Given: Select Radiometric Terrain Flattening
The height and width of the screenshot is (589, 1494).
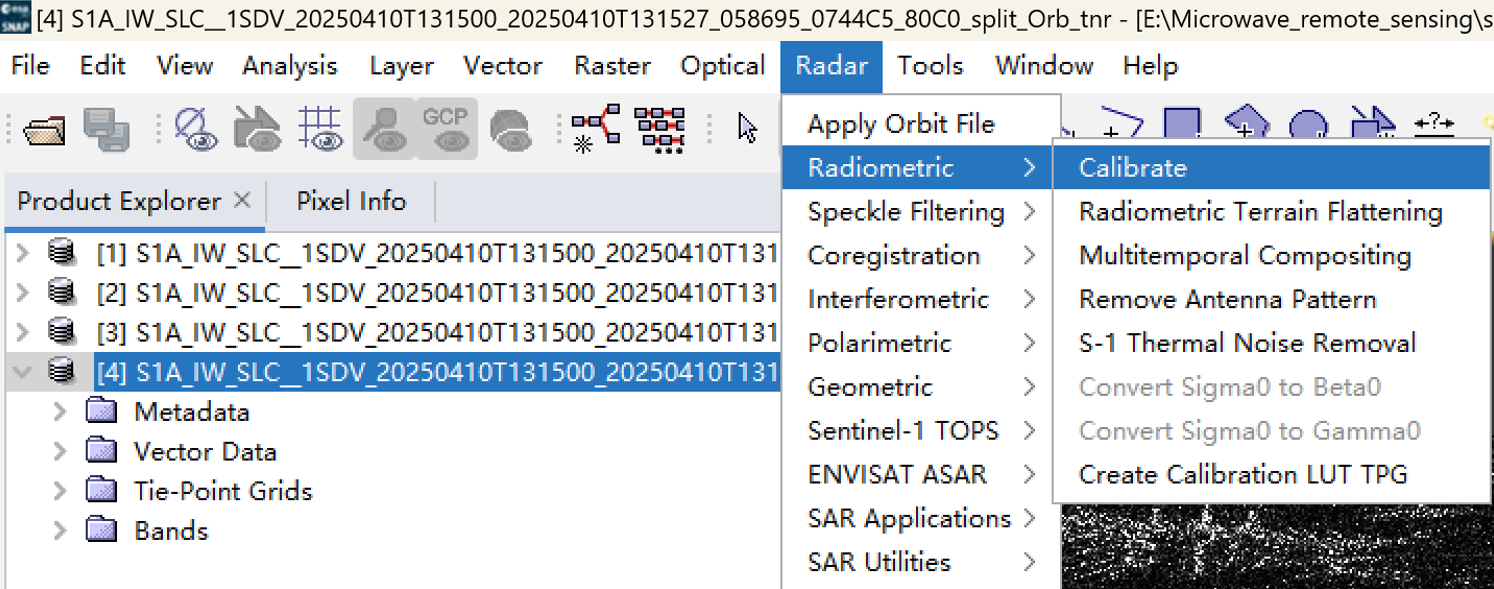Looking at the screenshot, I should (x=1271, y=212).
